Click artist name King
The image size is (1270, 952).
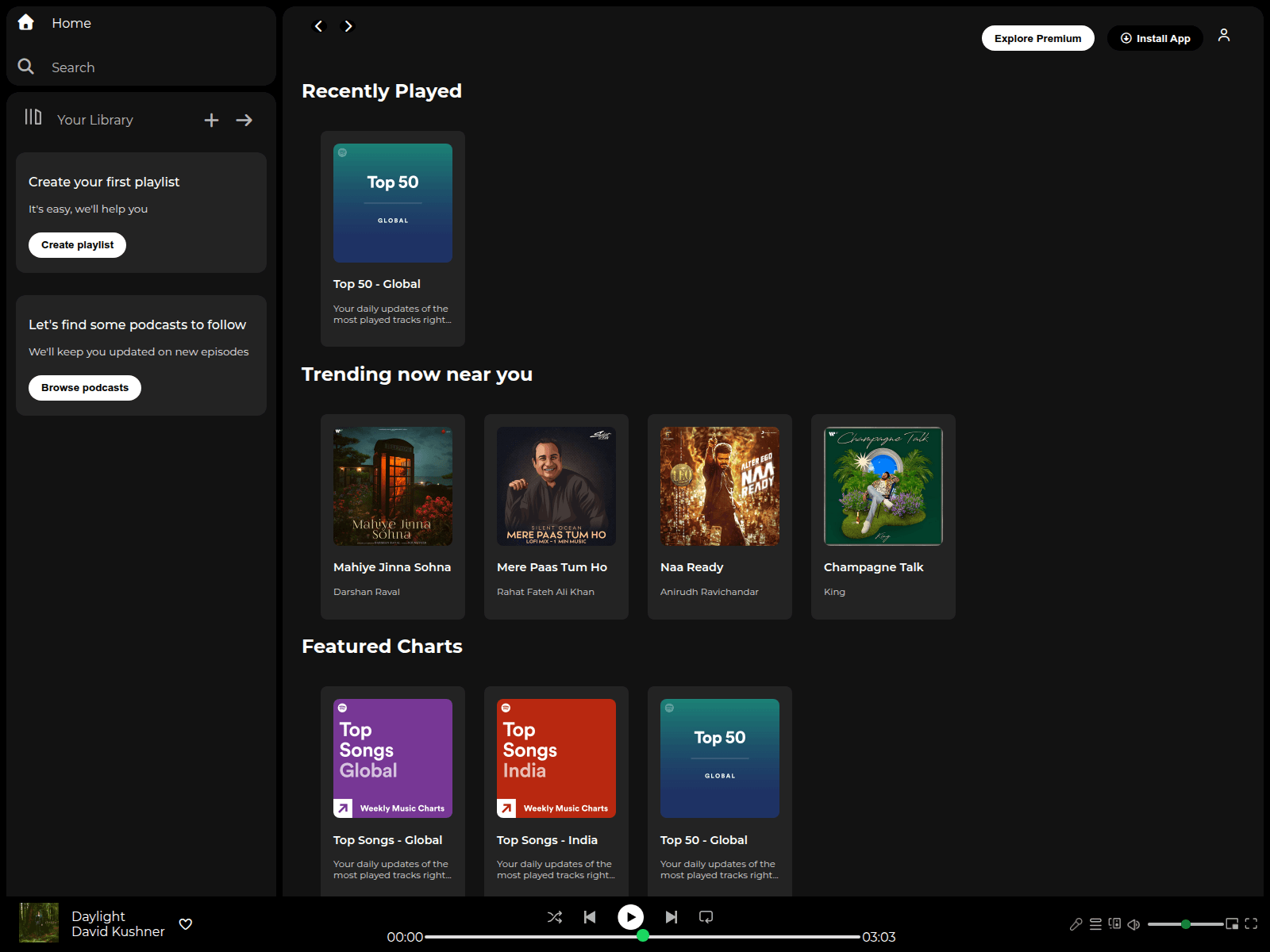pos(834,592)
